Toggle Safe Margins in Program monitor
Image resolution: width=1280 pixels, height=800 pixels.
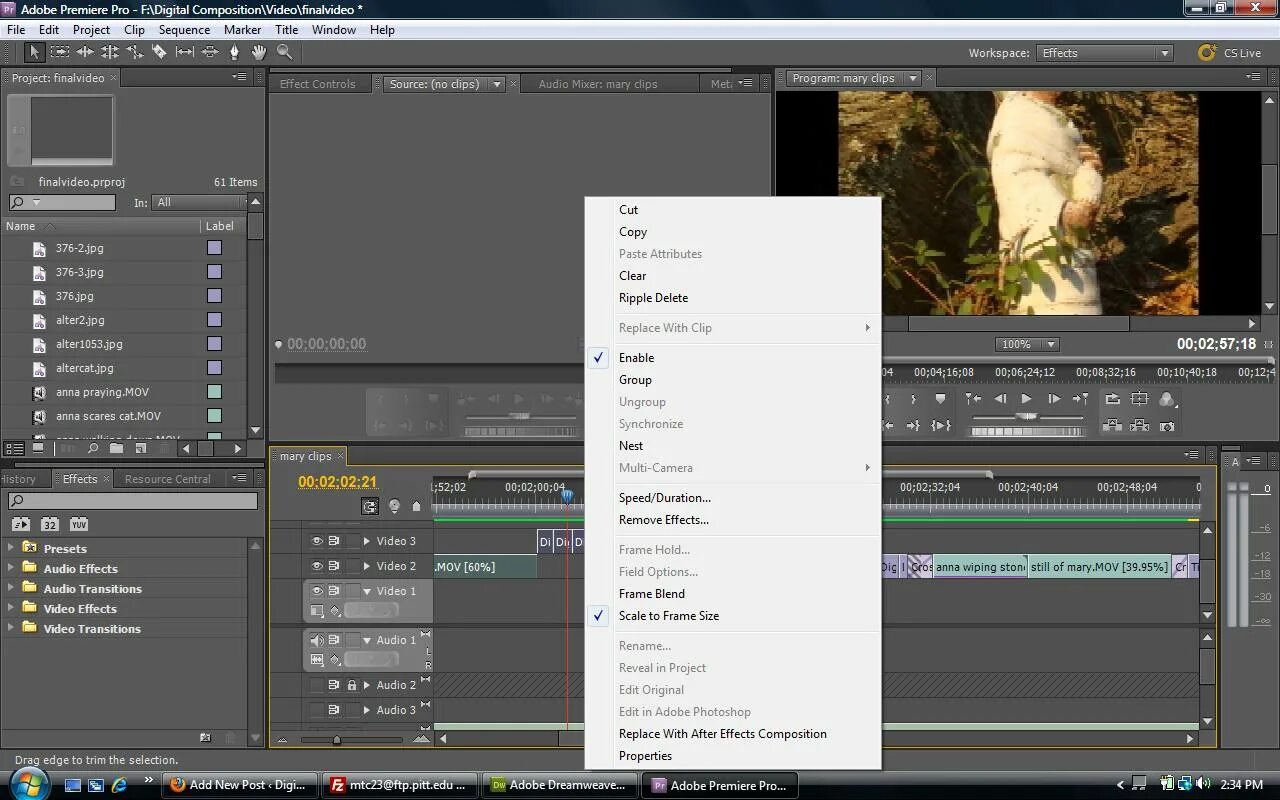click(x=1139, y=399)
